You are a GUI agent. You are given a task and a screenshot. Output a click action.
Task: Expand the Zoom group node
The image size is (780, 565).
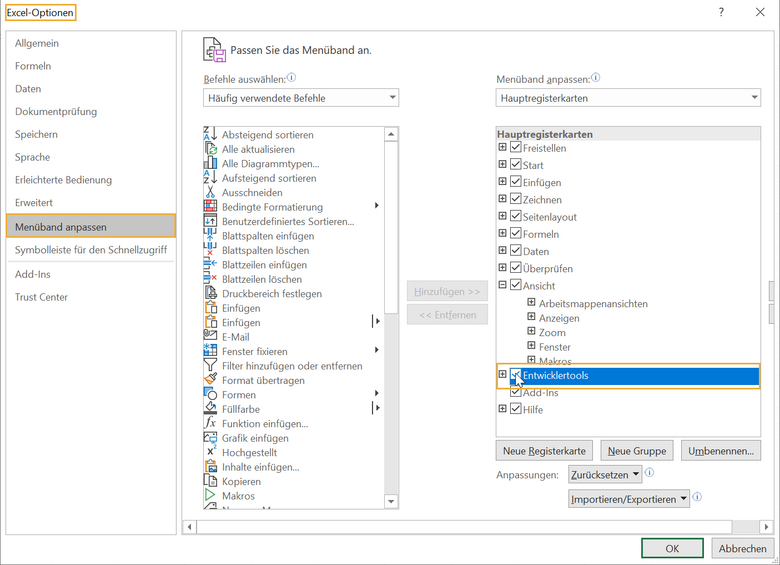[531, 331]
